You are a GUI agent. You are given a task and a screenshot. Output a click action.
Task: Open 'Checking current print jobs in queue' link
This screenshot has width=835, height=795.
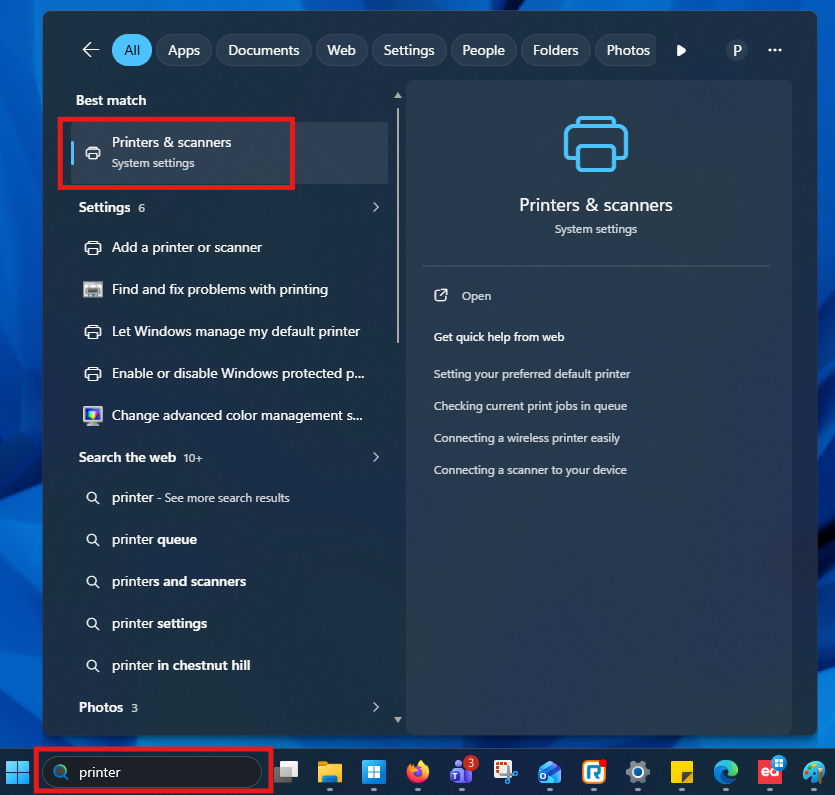(x=530, y=406)
